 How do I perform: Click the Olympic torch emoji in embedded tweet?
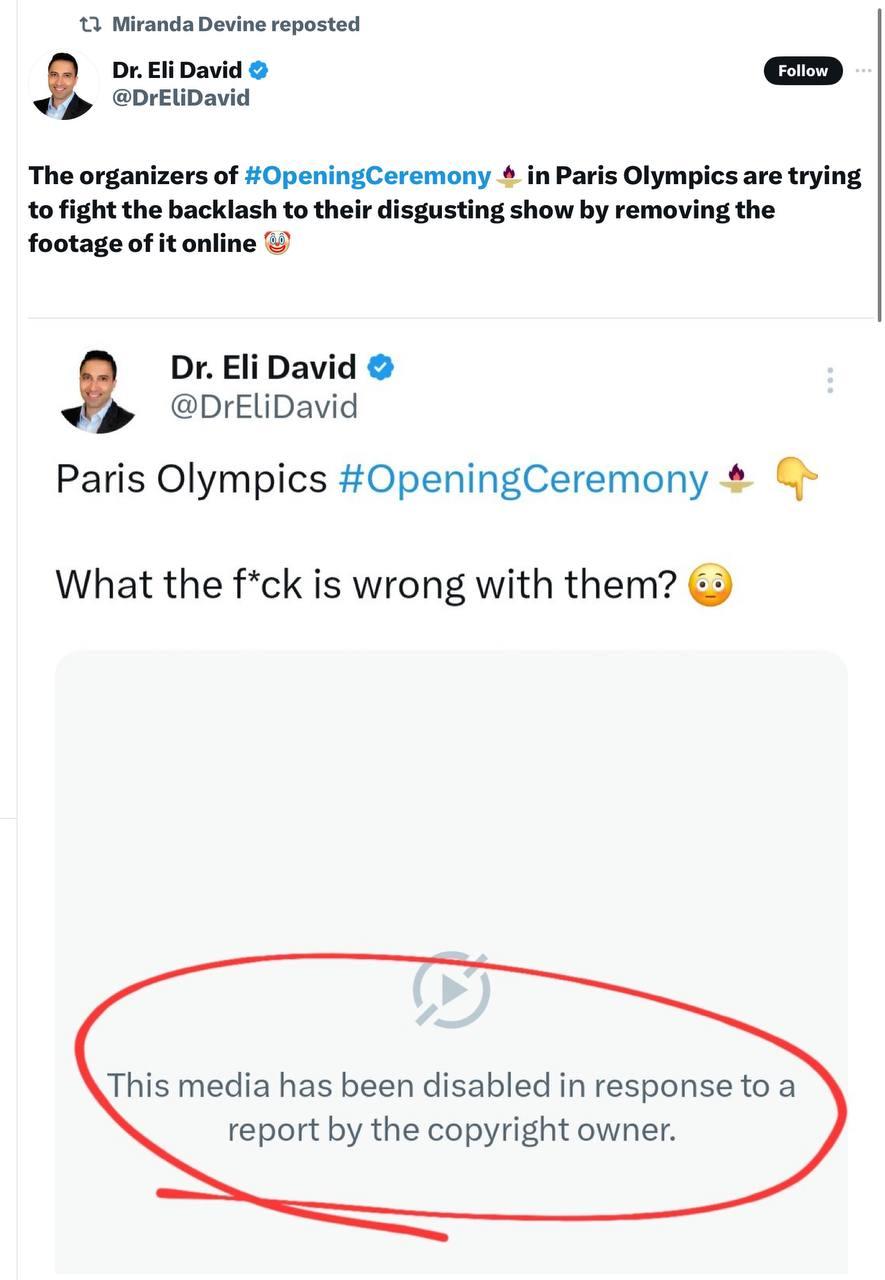click(x=739, y=480)
